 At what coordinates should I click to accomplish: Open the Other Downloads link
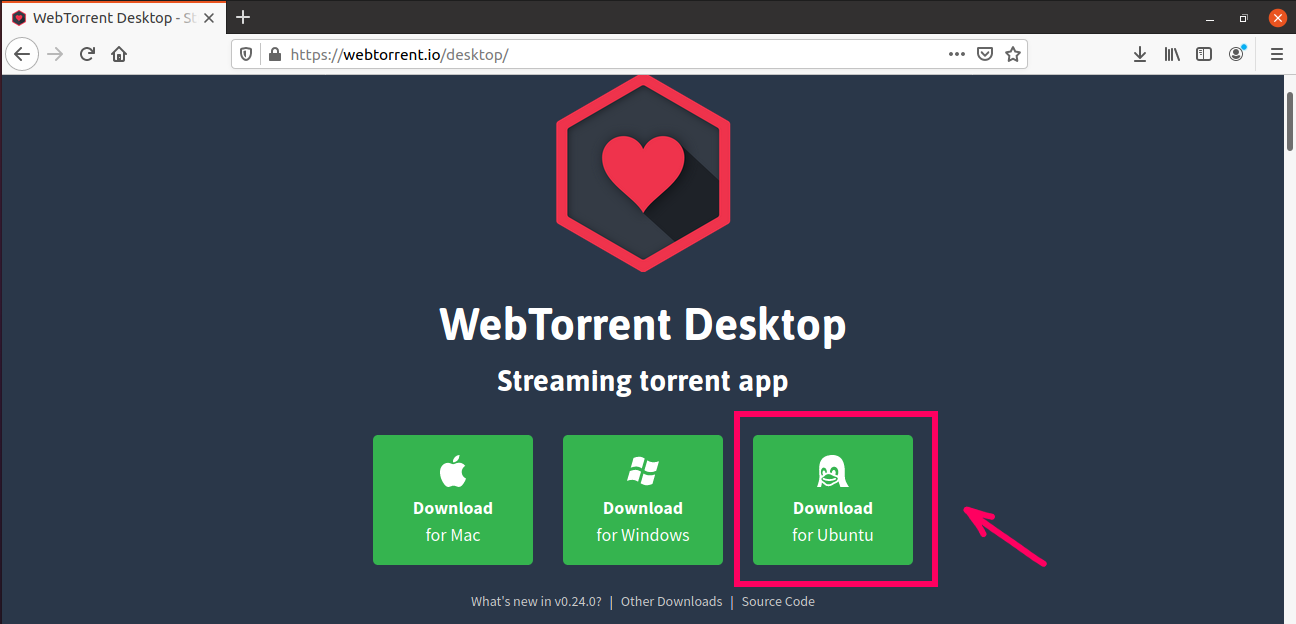point(671,602)
